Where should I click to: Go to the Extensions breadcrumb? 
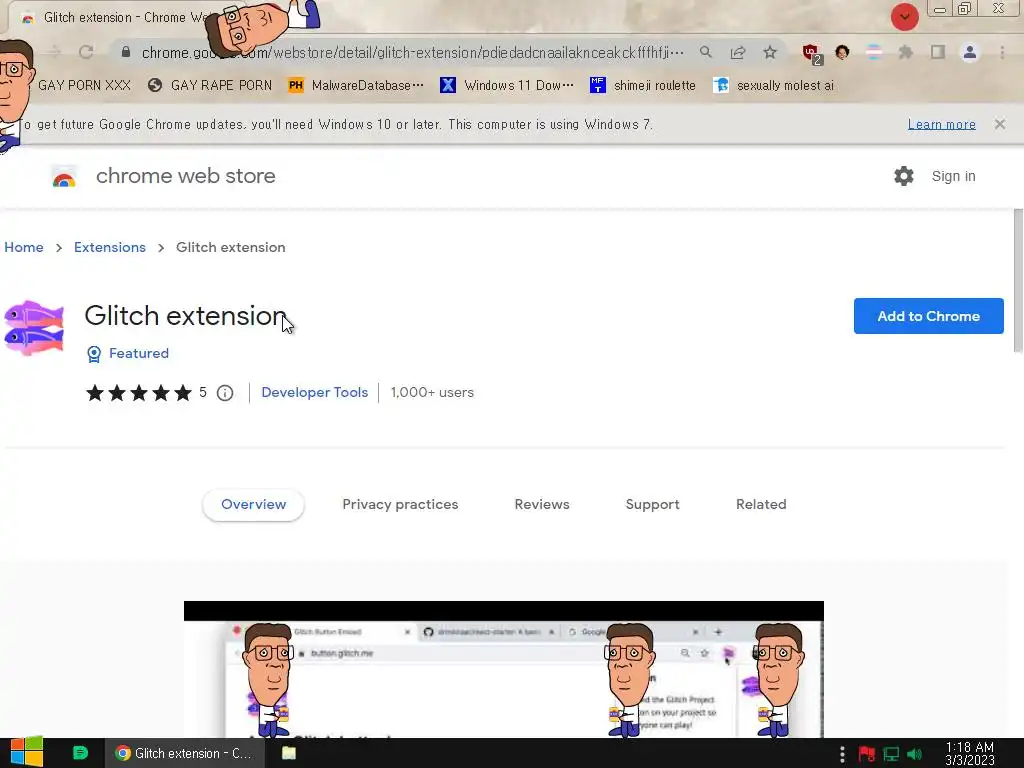110,248
